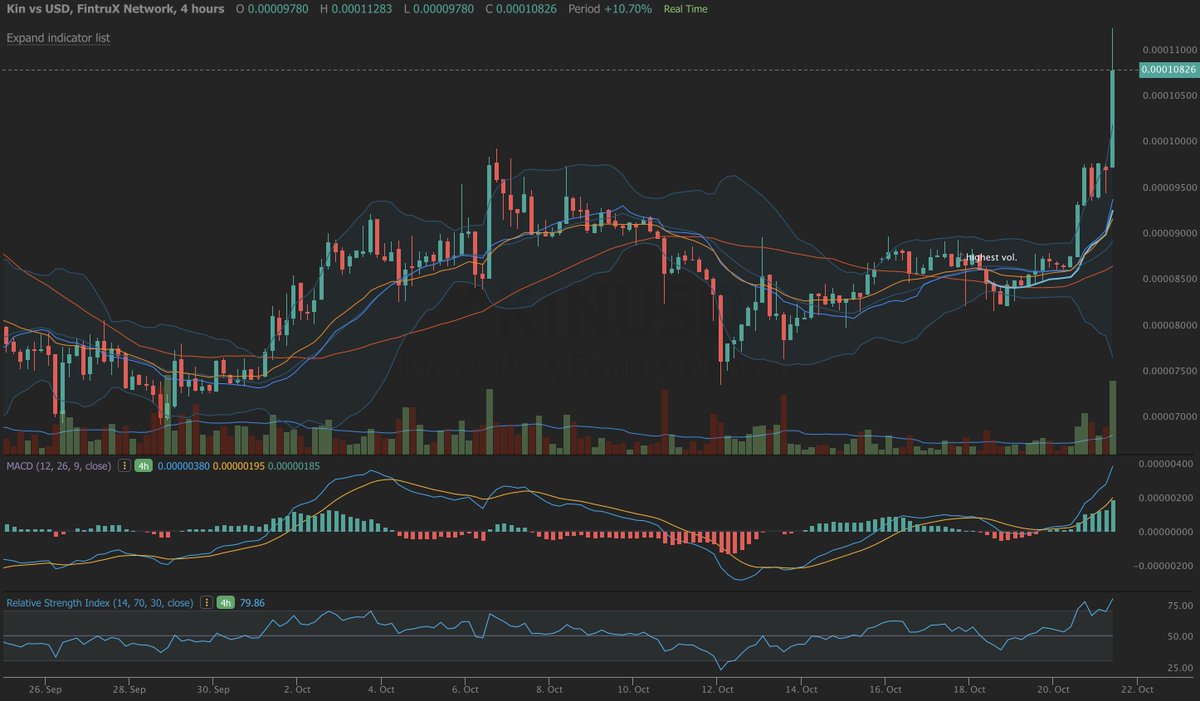Open the MACD indicator options menu
The height and width of the screenshot is (701, 1200).
coord(125,466)
